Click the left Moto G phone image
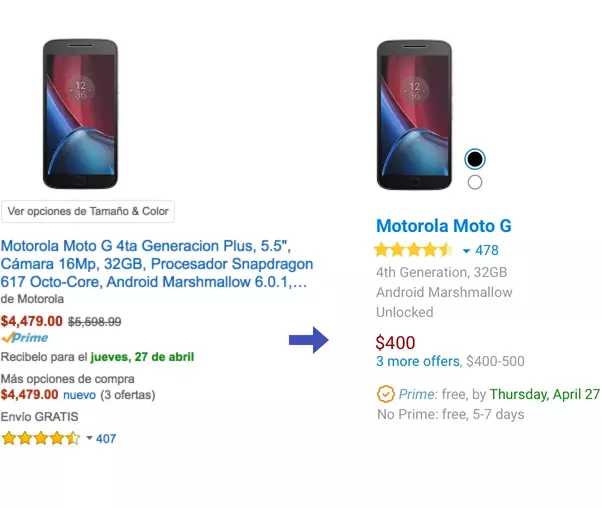Image resolution: width=602 pixels, height=508 pixels. [x=80, y=113]
